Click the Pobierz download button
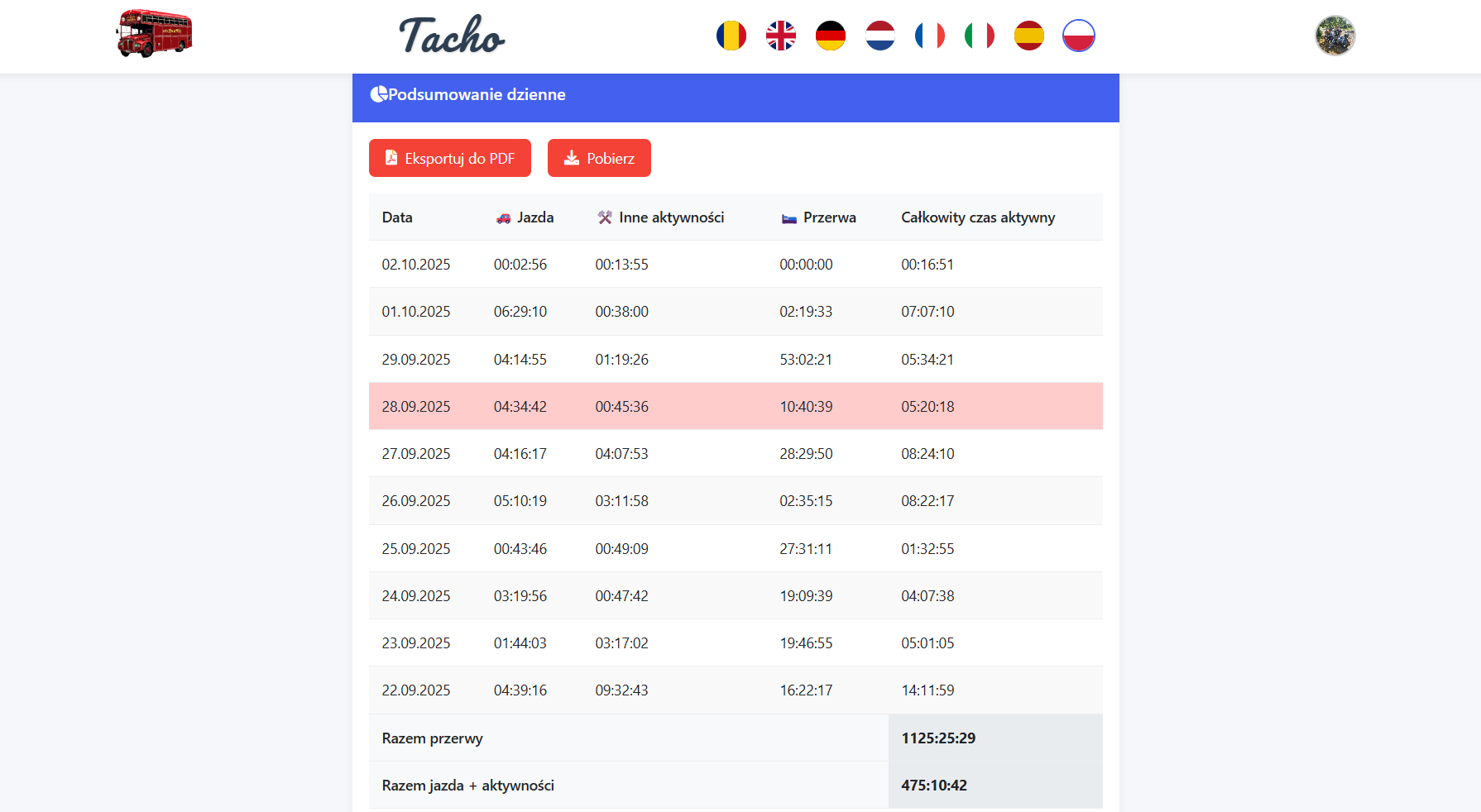Viewport: 1481px width, 812px height. [599, 158]
